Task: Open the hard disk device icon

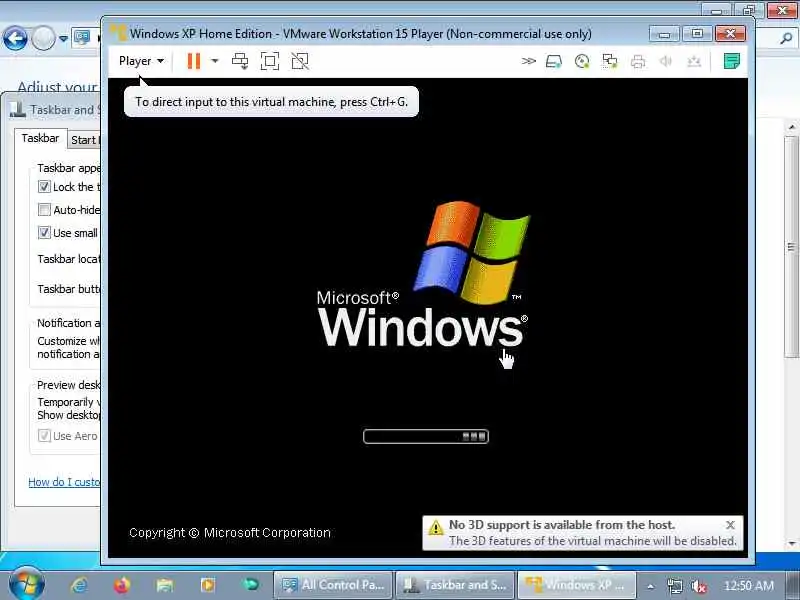Action: click(554, 62)
